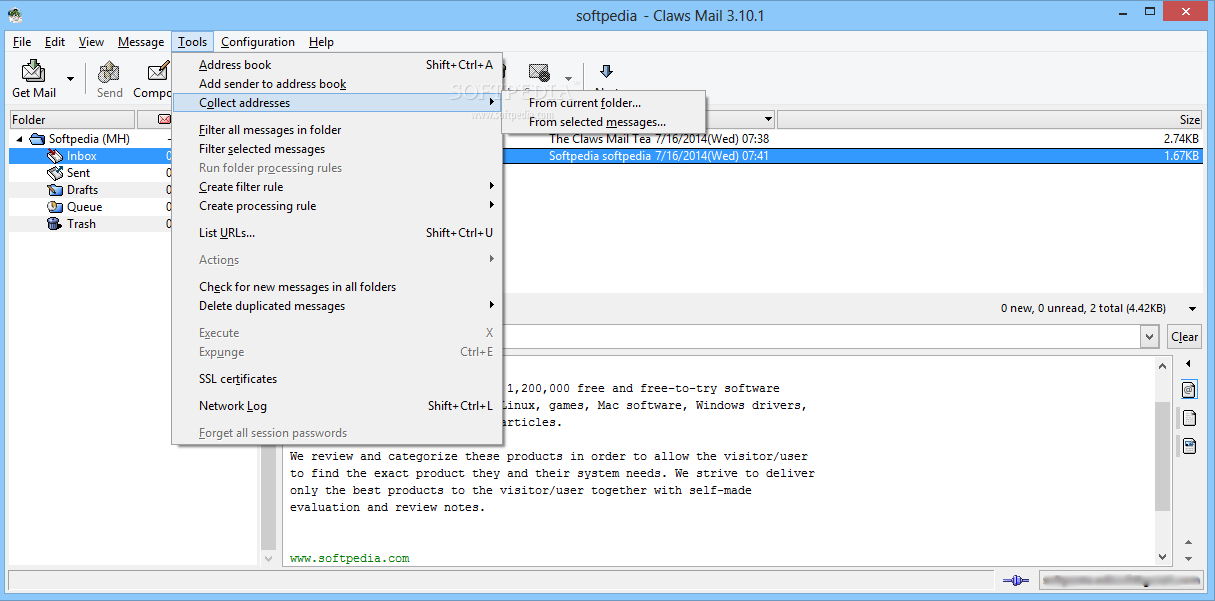
Task: Expand the Create processing rule submenu
Action: (337, 206)
